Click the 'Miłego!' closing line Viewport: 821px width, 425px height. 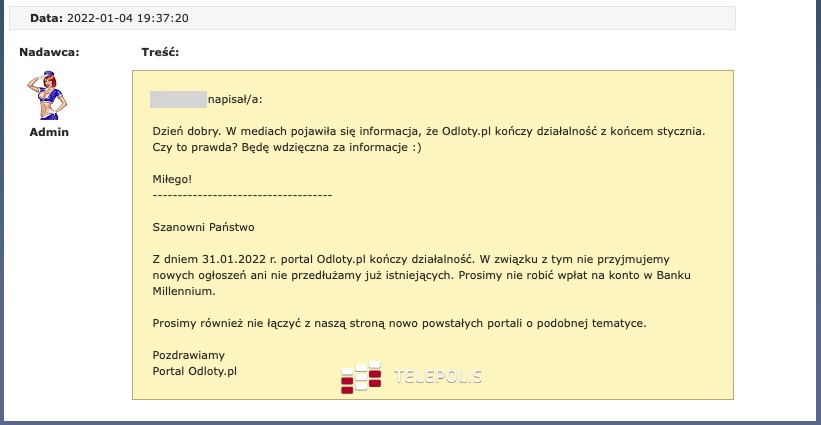[x=171, y=179]
